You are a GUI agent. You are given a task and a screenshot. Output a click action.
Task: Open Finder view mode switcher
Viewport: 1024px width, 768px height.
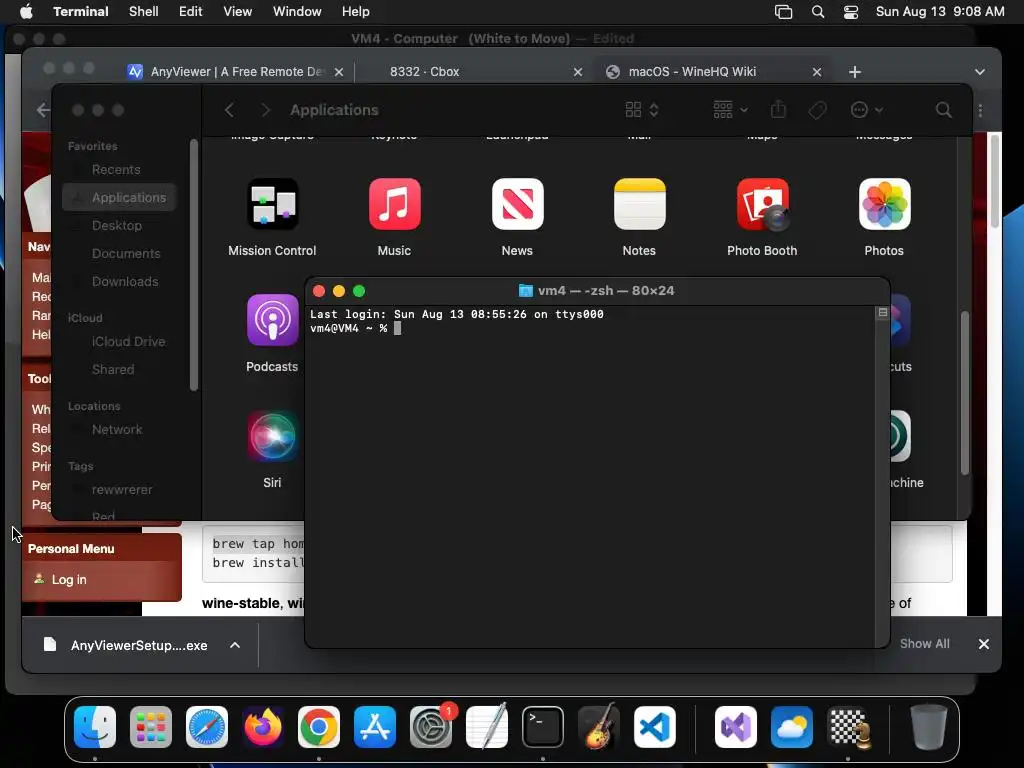[642, 110]
